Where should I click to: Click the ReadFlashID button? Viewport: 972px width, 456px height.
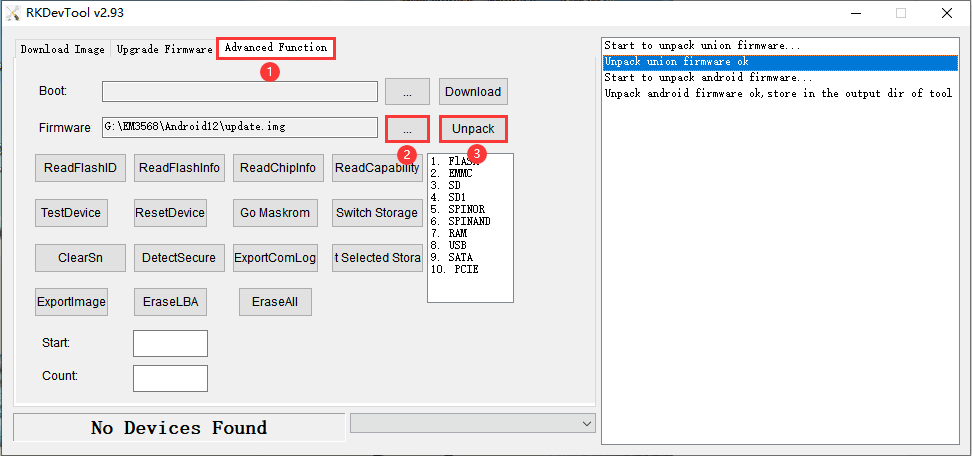click(81, 168)
